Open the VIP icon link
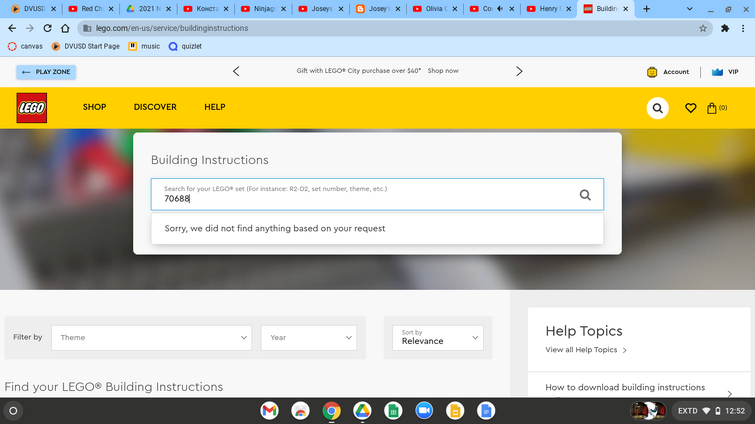755x424 pixels. click(717, 72)
